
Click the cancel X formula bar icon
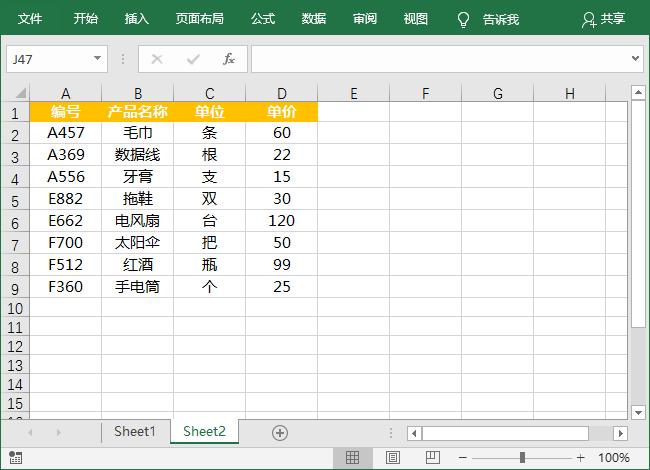click(157, 59)
